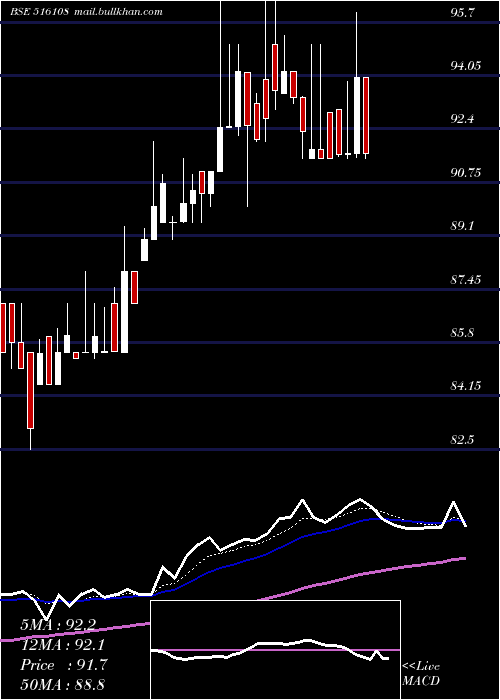Click the 92.4 price axis label
The image size is (500, 700).
click(x=463, y=119)
